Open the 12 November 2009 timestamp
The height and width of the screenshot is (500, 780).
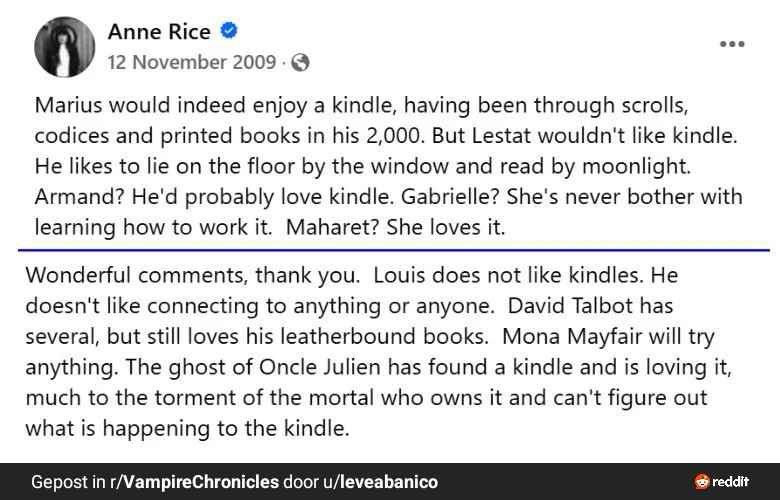(192, 62)
